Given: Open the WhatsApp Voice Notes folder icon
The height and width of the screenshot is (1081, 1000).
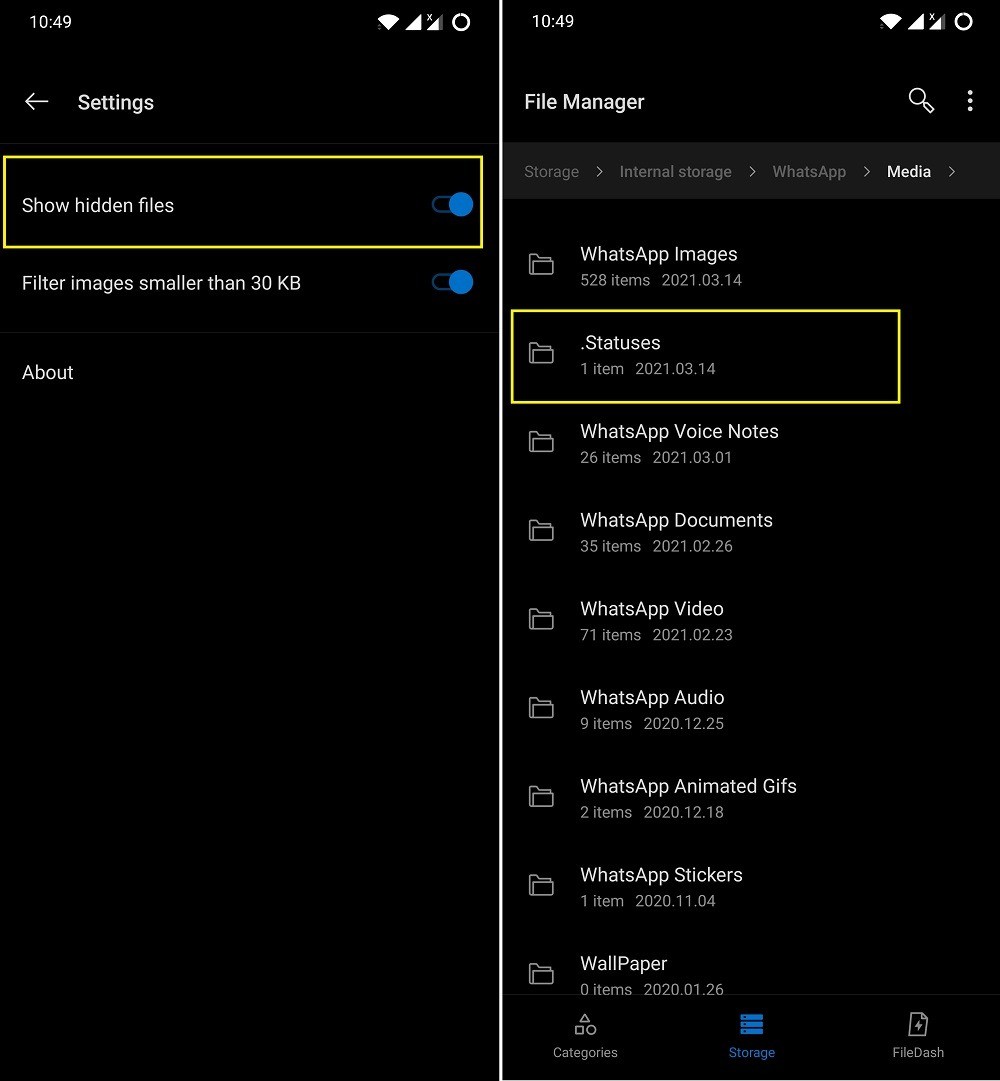Looking at the screenshot, I should pos(541,442).
